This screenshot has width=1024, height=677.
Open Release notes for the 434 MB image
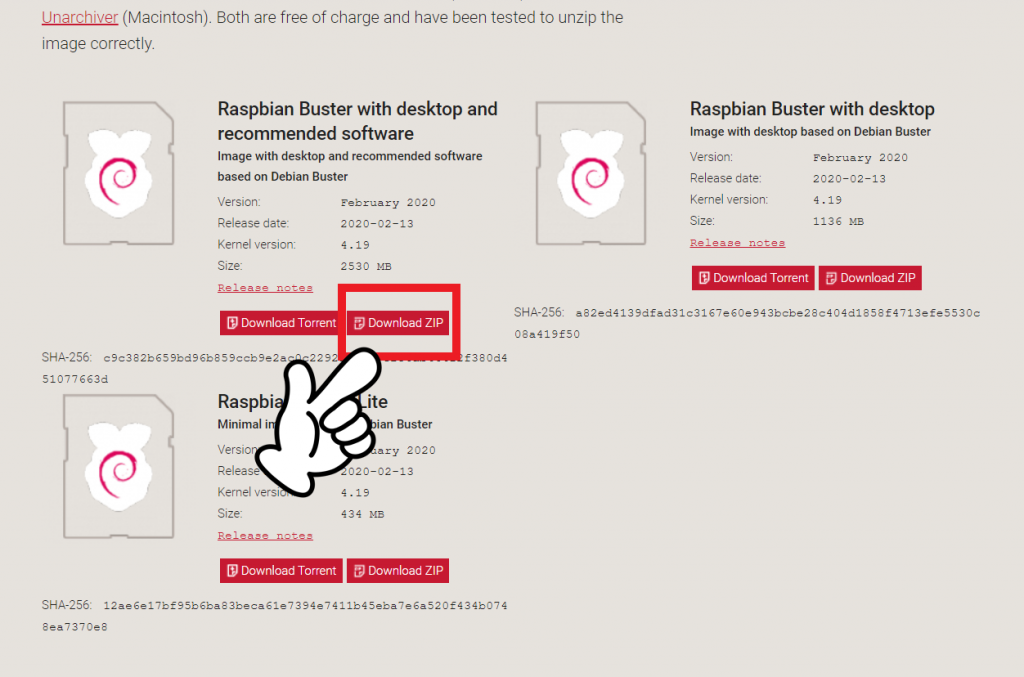click(265, 536)
